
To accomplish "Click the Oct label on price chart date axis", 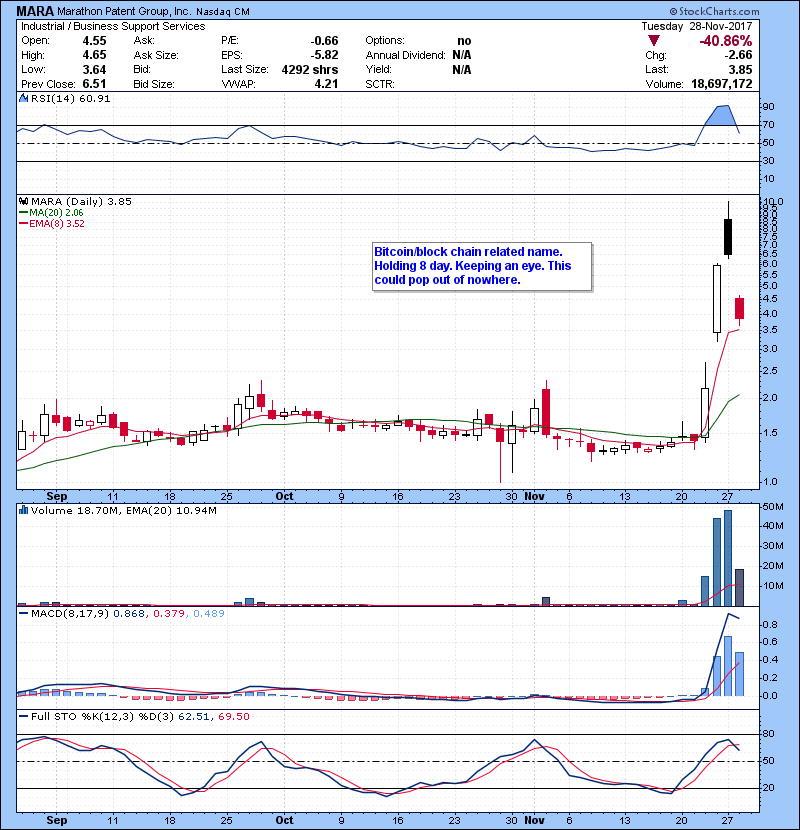I will (x=284, y=496).
